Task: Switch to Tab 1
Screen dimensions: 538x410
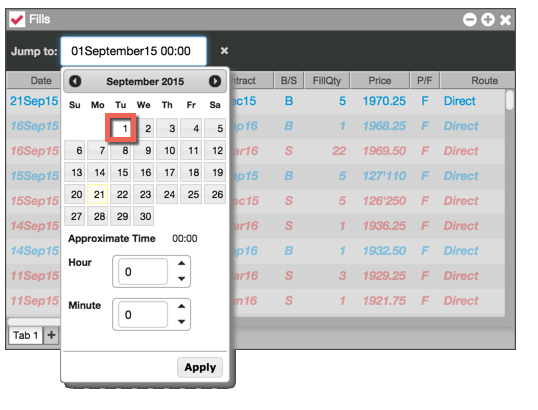Action: pyautogui.click(x=25, y=335)
